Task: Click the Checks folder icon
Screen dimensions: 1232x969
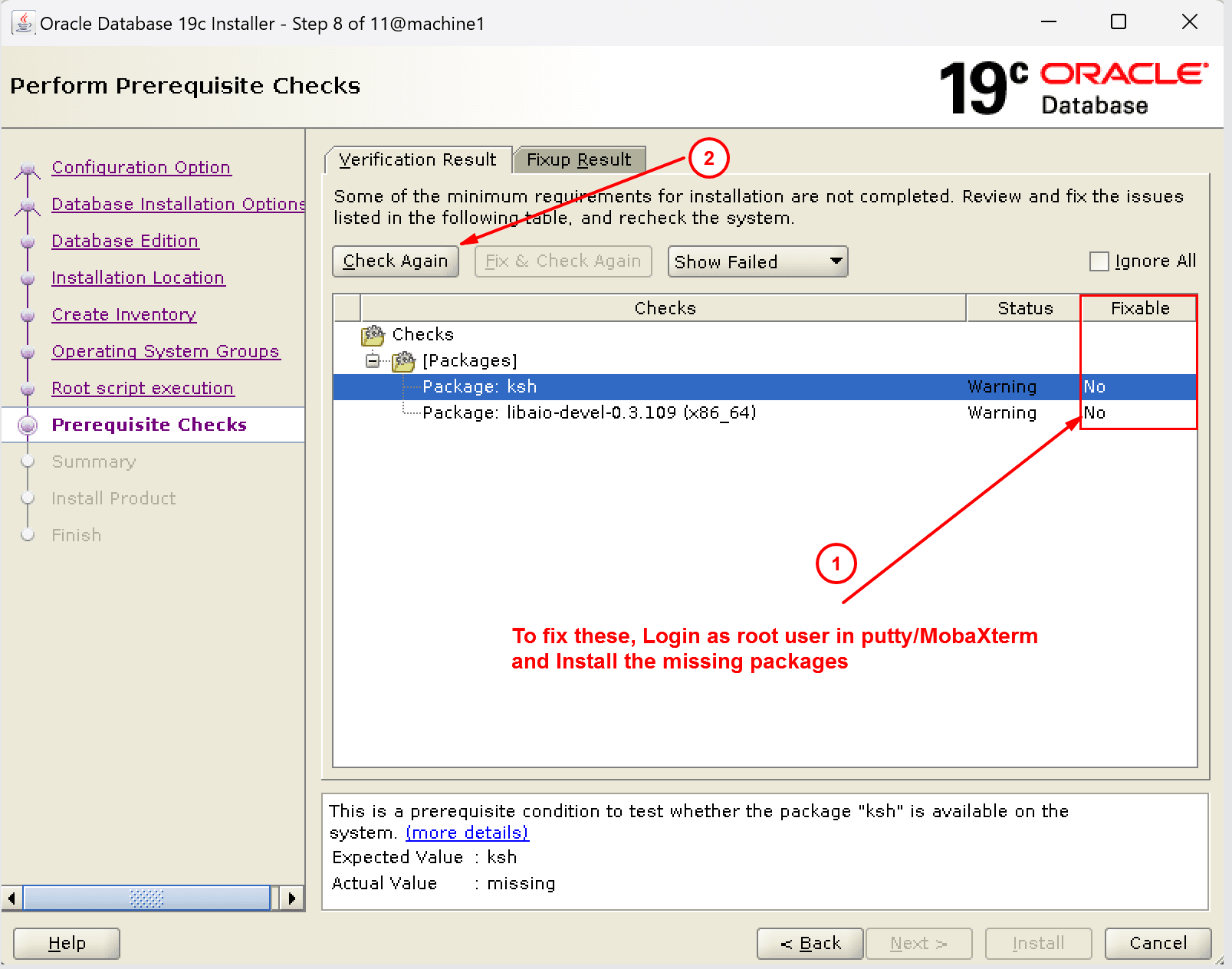Action: pos(373,334)
